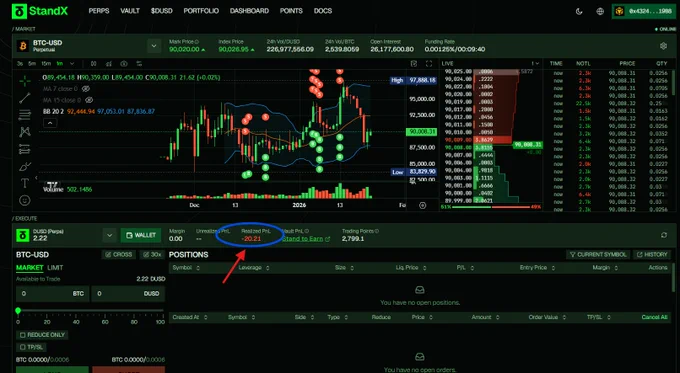Change the Cross margin mode
The width and height of the screenshot is (680, 373).
tap(119, 255)
